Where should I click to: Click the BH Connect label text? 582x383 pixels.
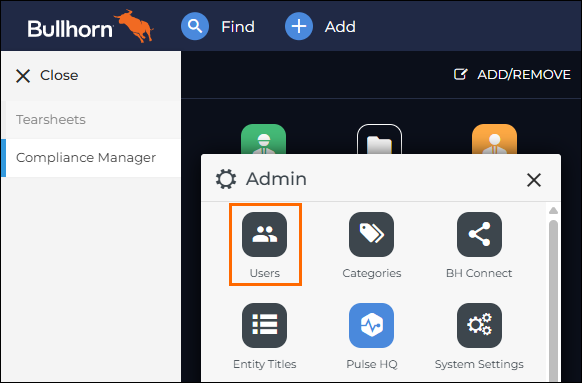(x=479, y=273)
